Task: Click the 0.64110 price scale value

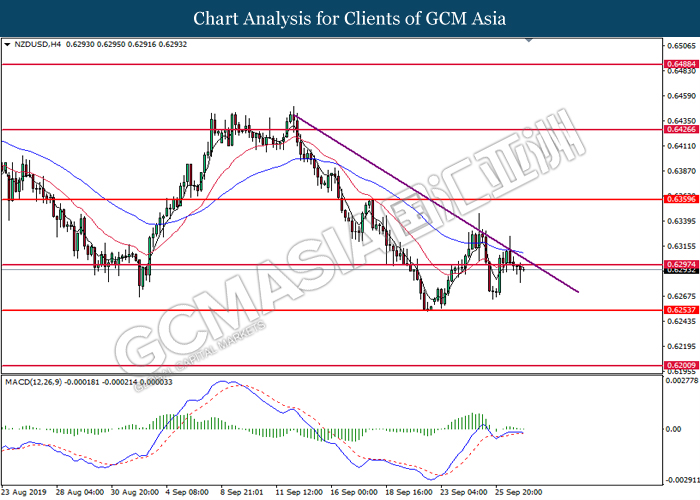Action: pos(682,146)
